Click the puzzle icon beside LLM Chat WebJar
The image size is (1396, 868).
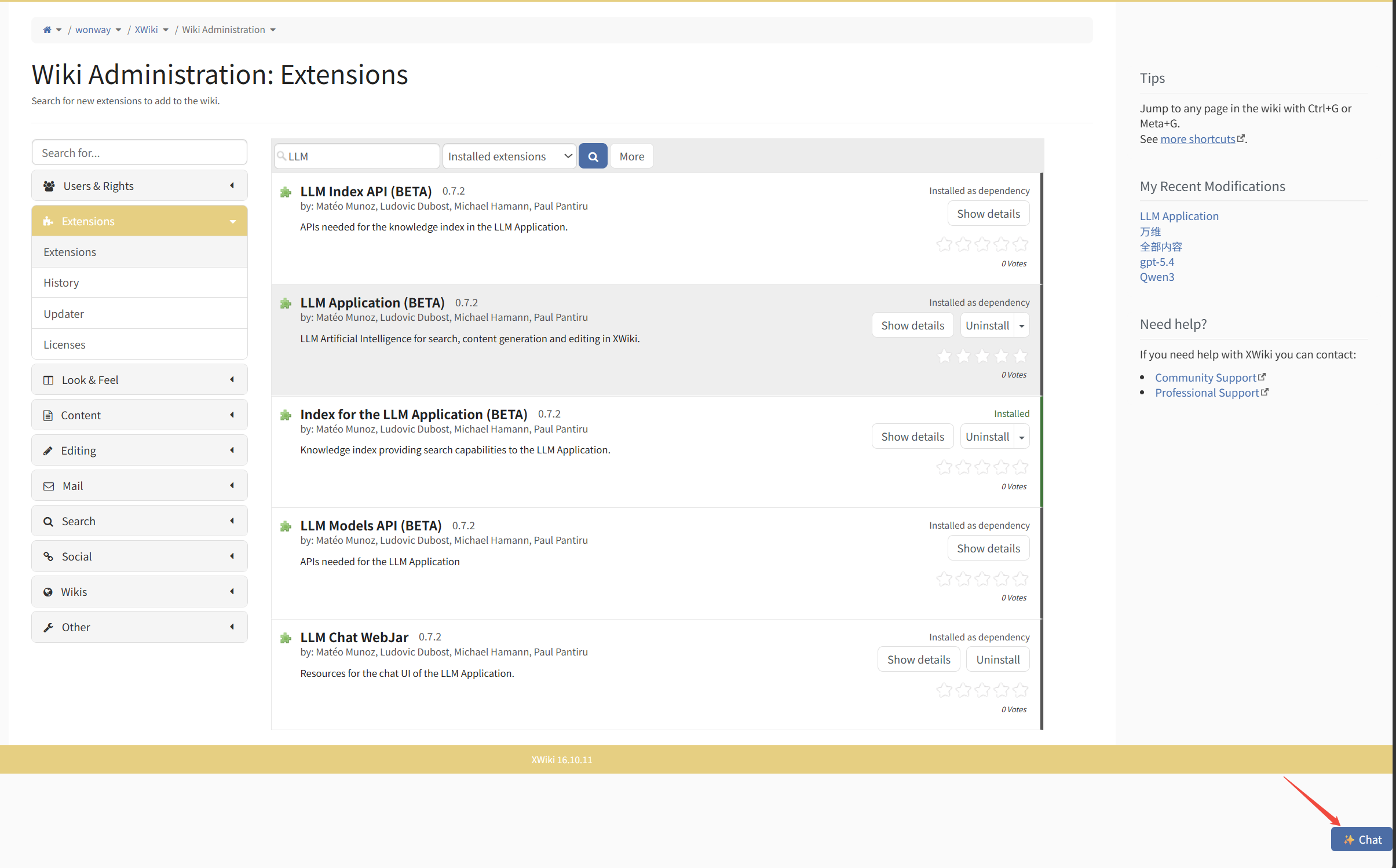(286, 638)
